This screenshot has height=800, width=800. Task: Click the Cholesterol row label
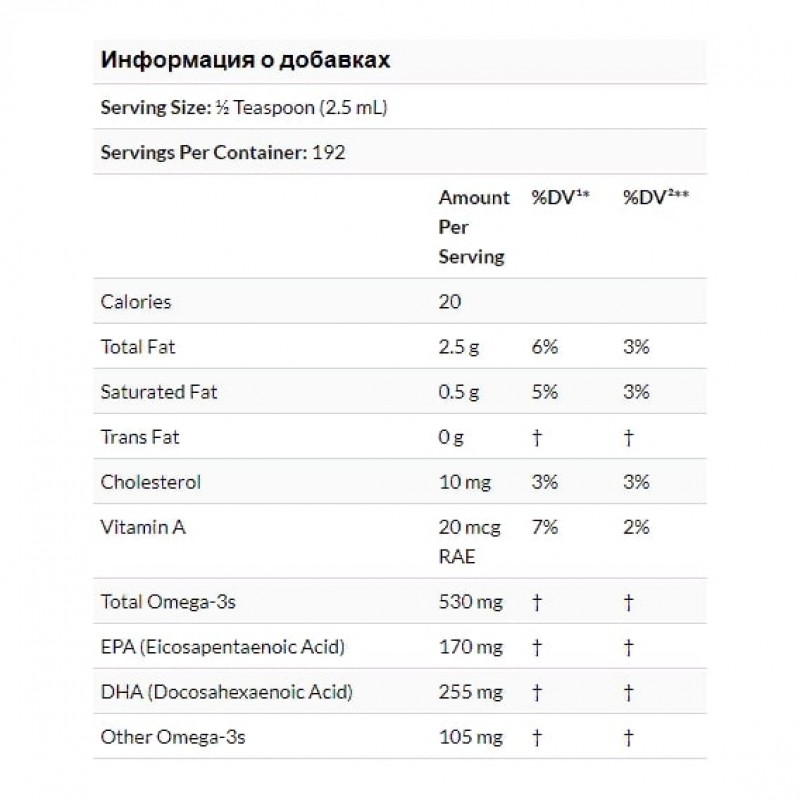click(x=151, y=482)
